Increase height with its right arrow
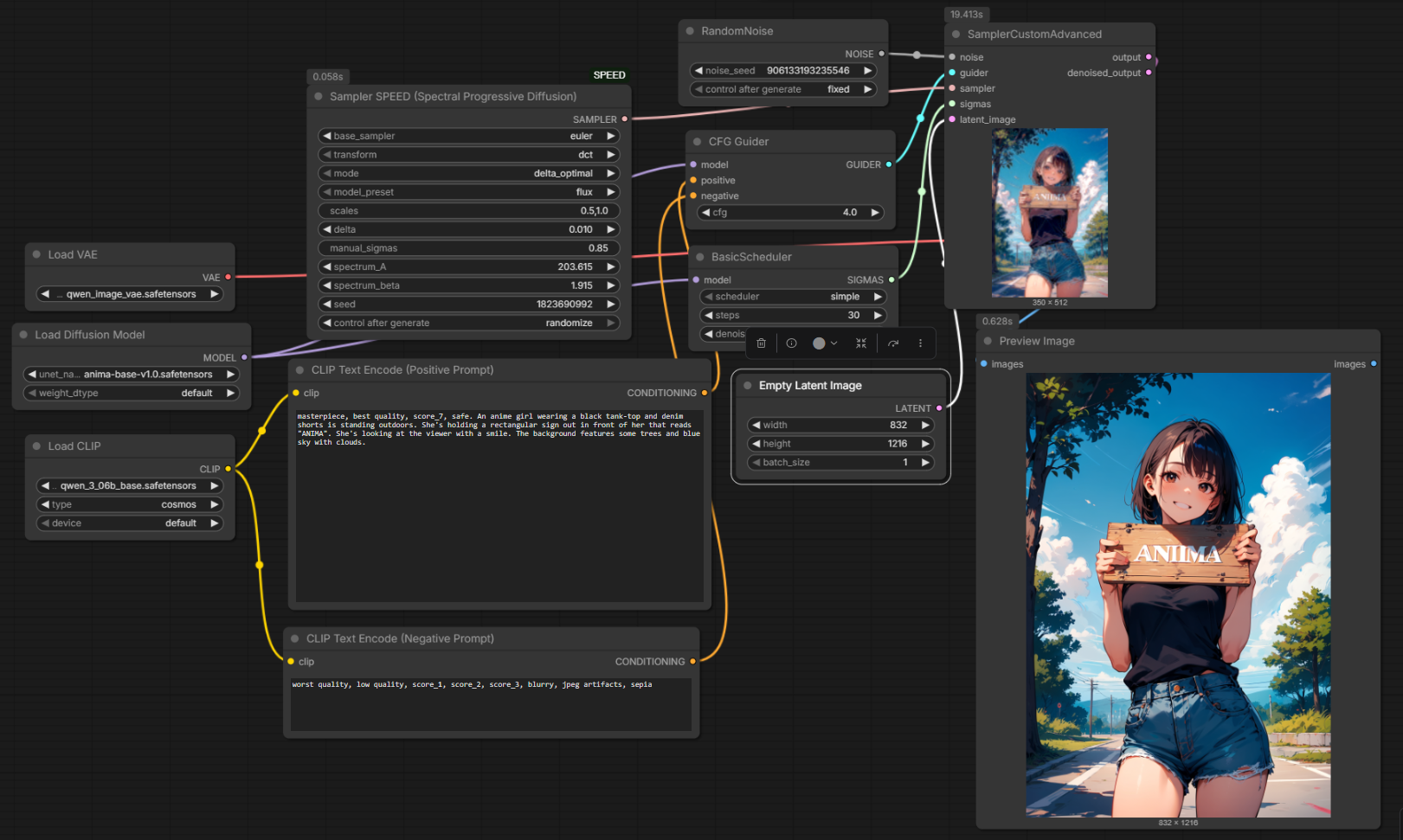 (925, 444)
